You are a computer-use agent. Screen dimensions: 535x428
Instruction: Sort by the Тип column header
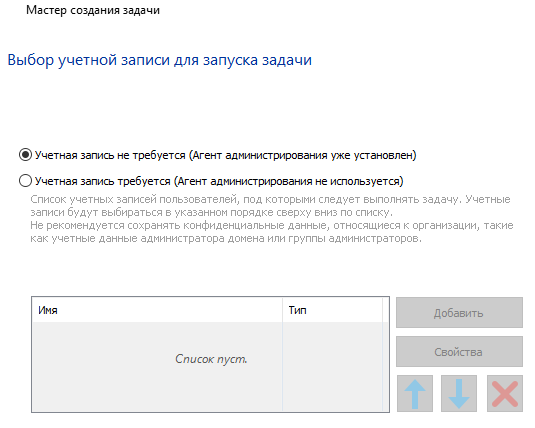[333, 310]
